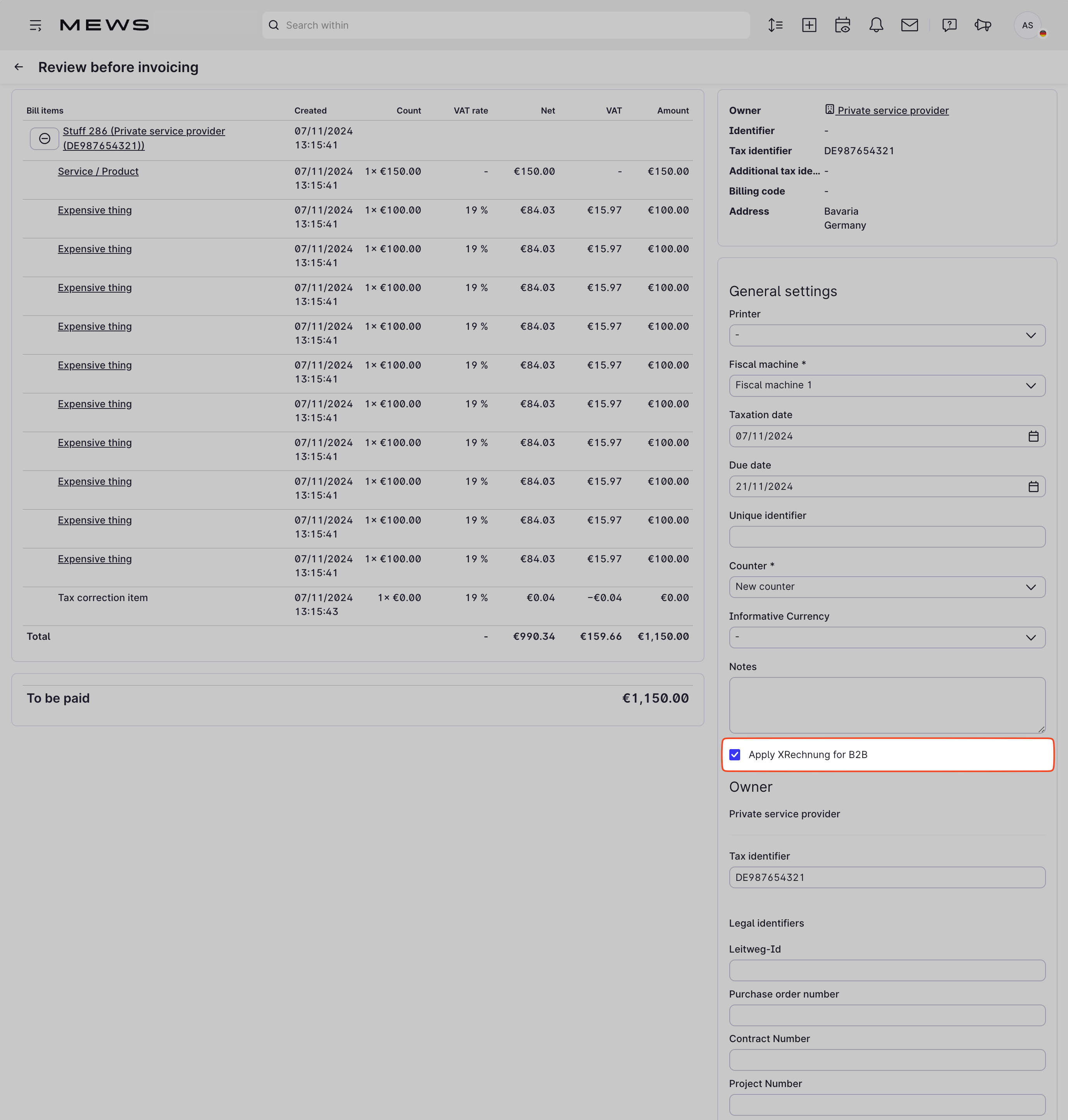Go back with the arrow icon
This screenshot has height=1120, width=1068.
19,67
